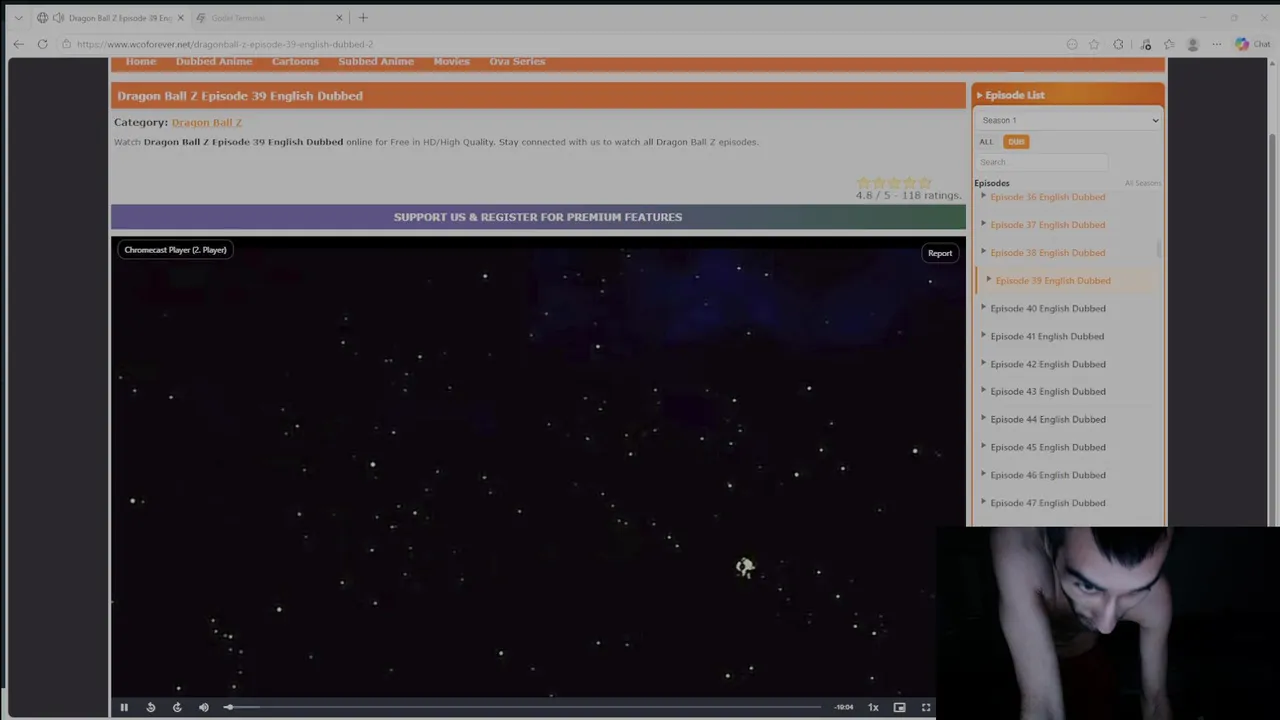Reload the page with refresh icon
This screenshot has width=1280, height=720.
tap(42, 44)
